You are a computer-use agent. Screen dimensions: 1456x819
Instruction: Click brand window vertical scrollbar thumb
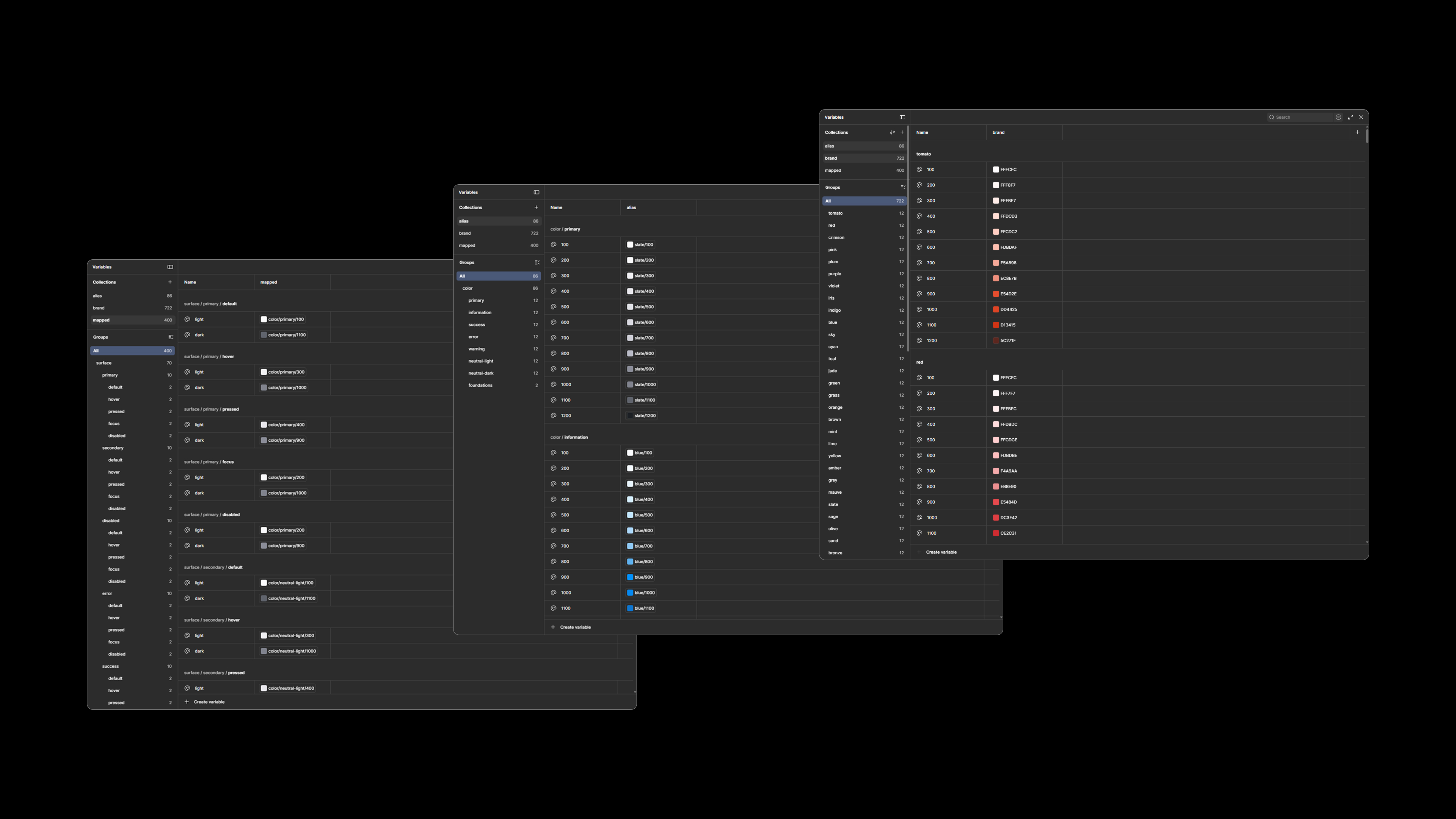1367,136
